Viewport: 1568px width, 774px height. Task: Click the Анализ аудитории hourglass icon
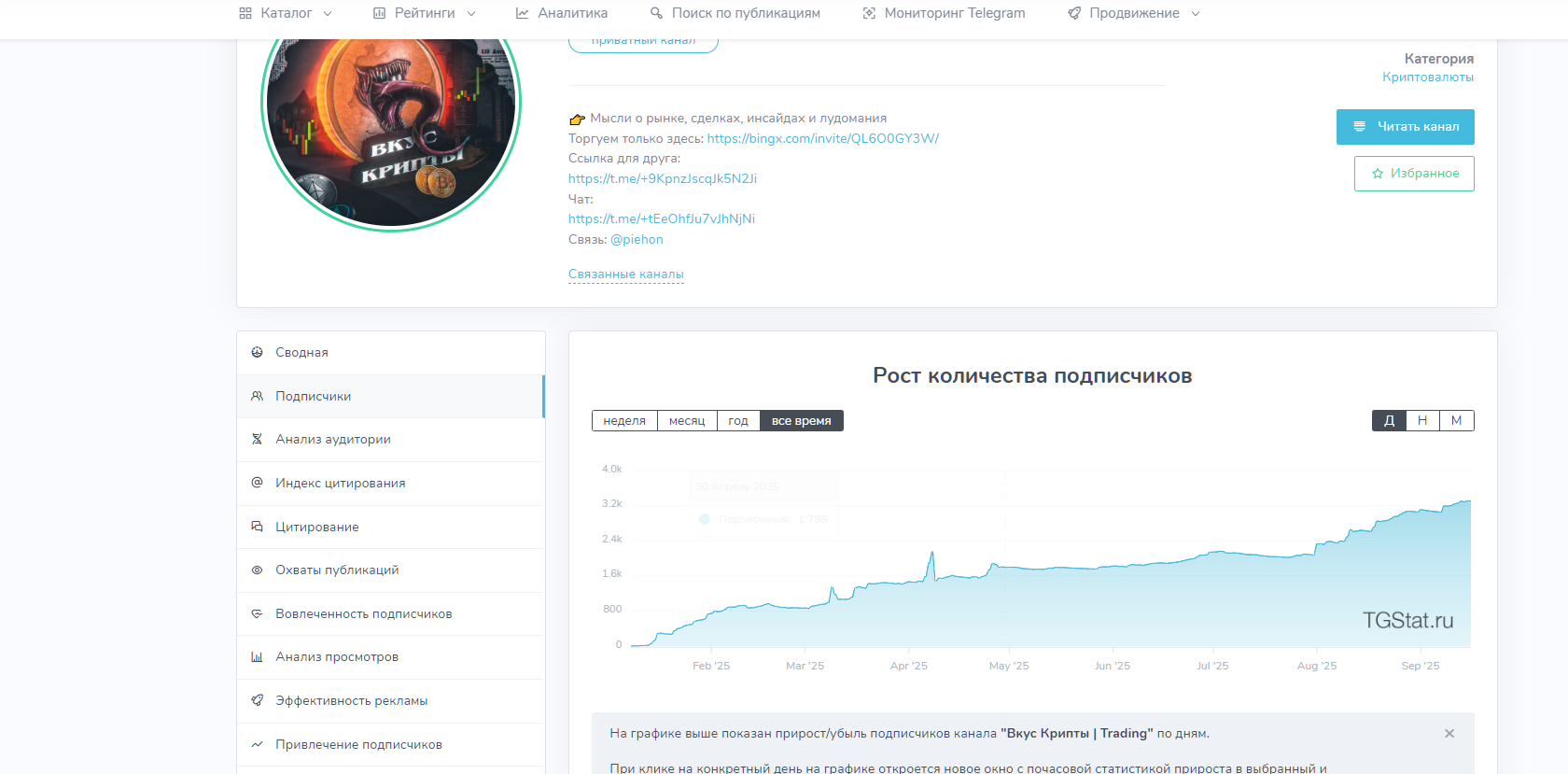point(257,439)
